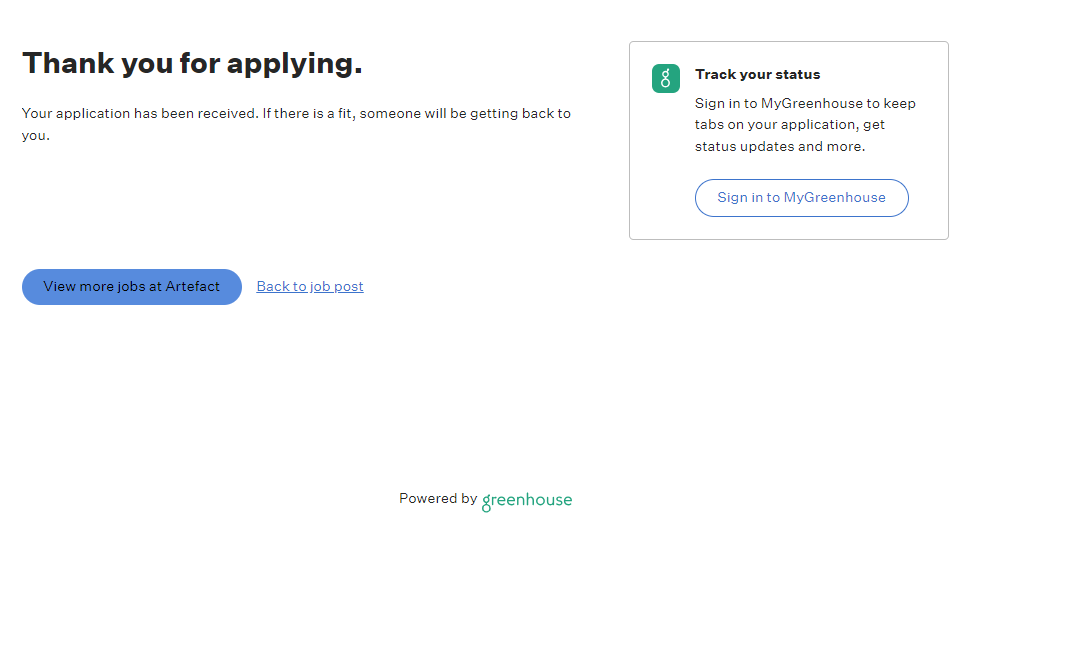Follow the Back to job post link
1078x652 pixels.
coord(309,286)
